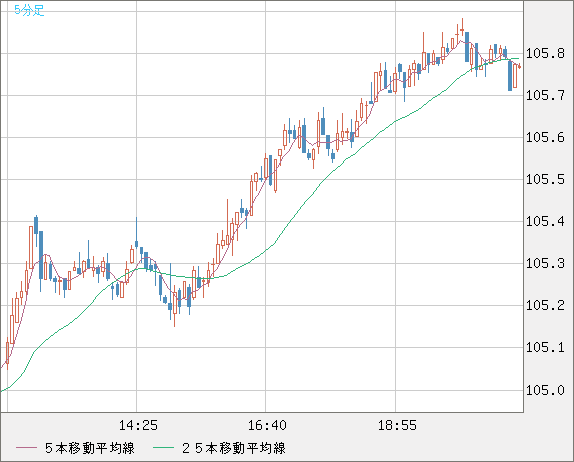Screen dimensions: 574x462
Task: Click the 105.4 price axis label
Action: (545, 221)
